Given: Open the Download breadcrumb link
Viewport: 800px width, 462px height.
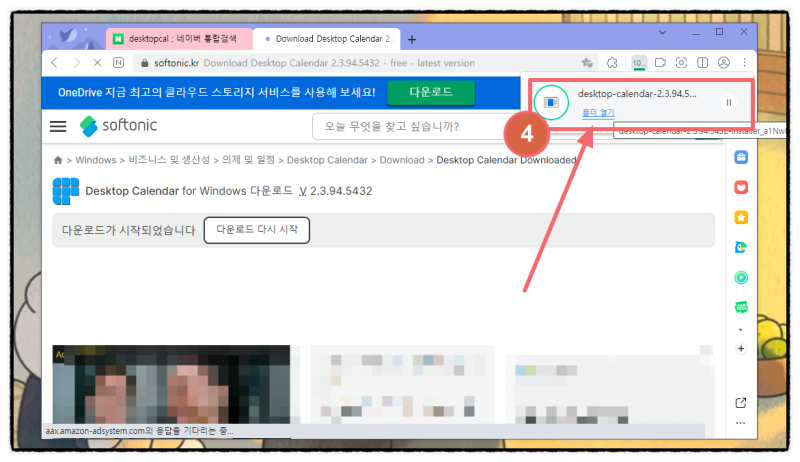Looking at the screenshot, I should (x=402, y=160).
